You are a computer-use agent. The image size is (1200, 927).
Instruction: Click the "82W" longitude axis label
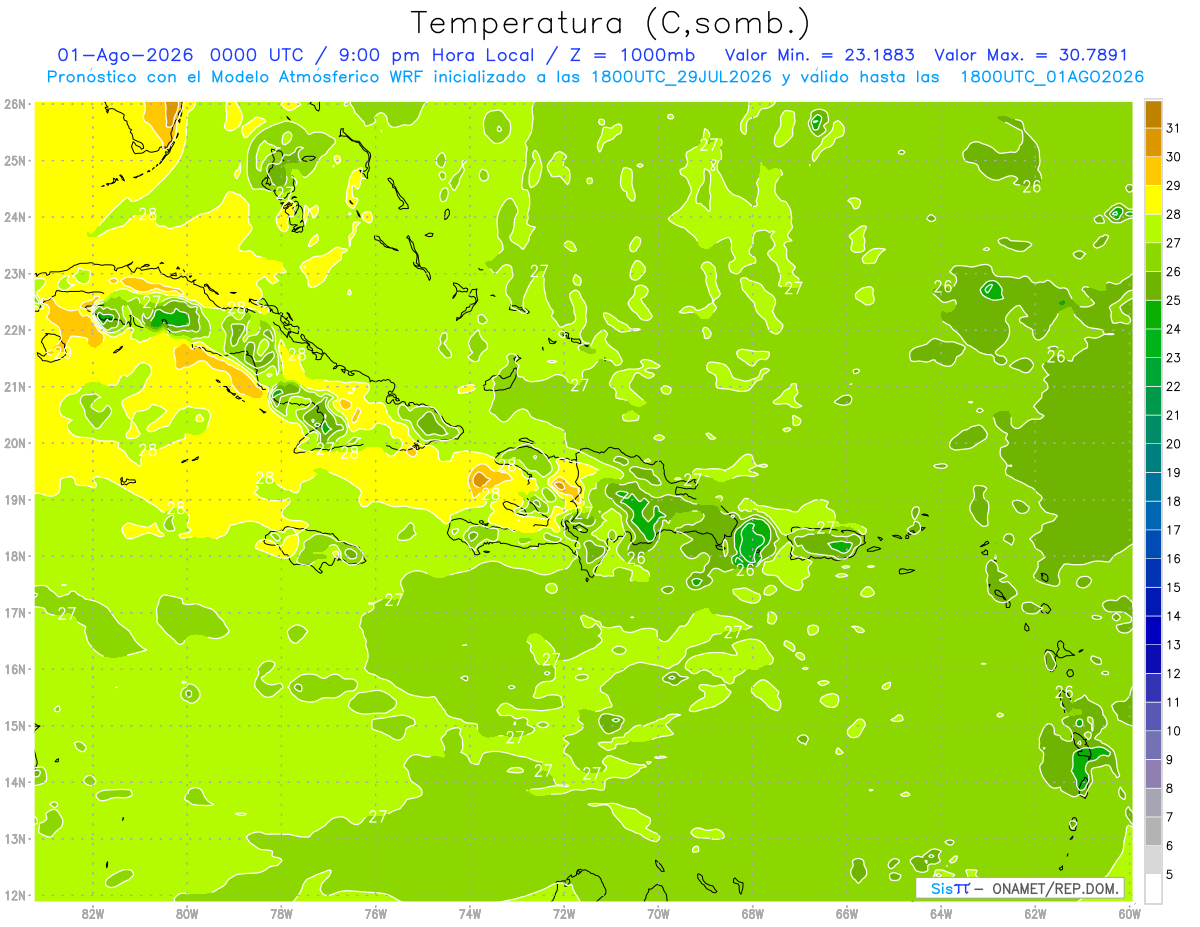pos(93,913)
